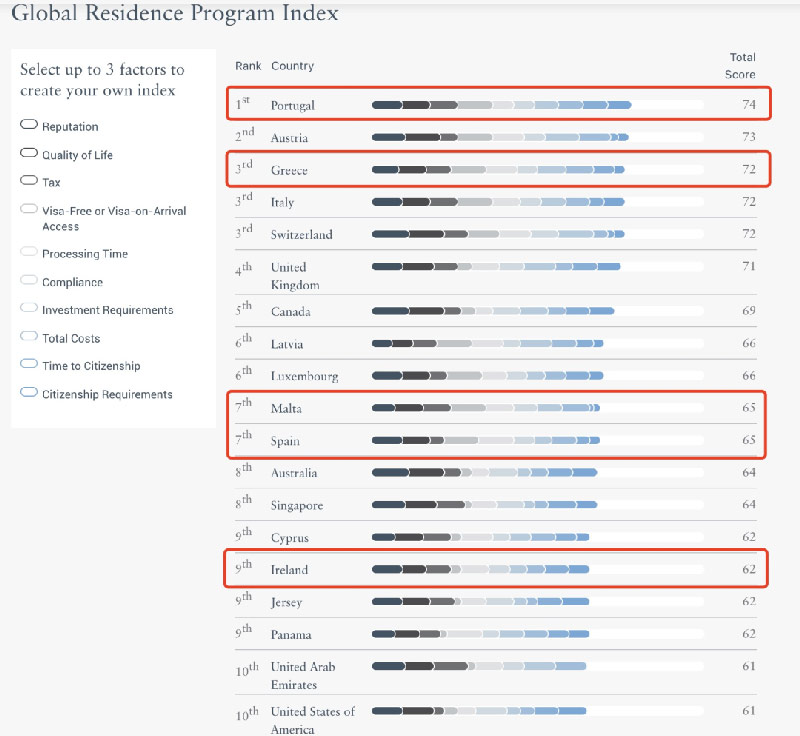Click the Singapore score bar

[484, 505]
